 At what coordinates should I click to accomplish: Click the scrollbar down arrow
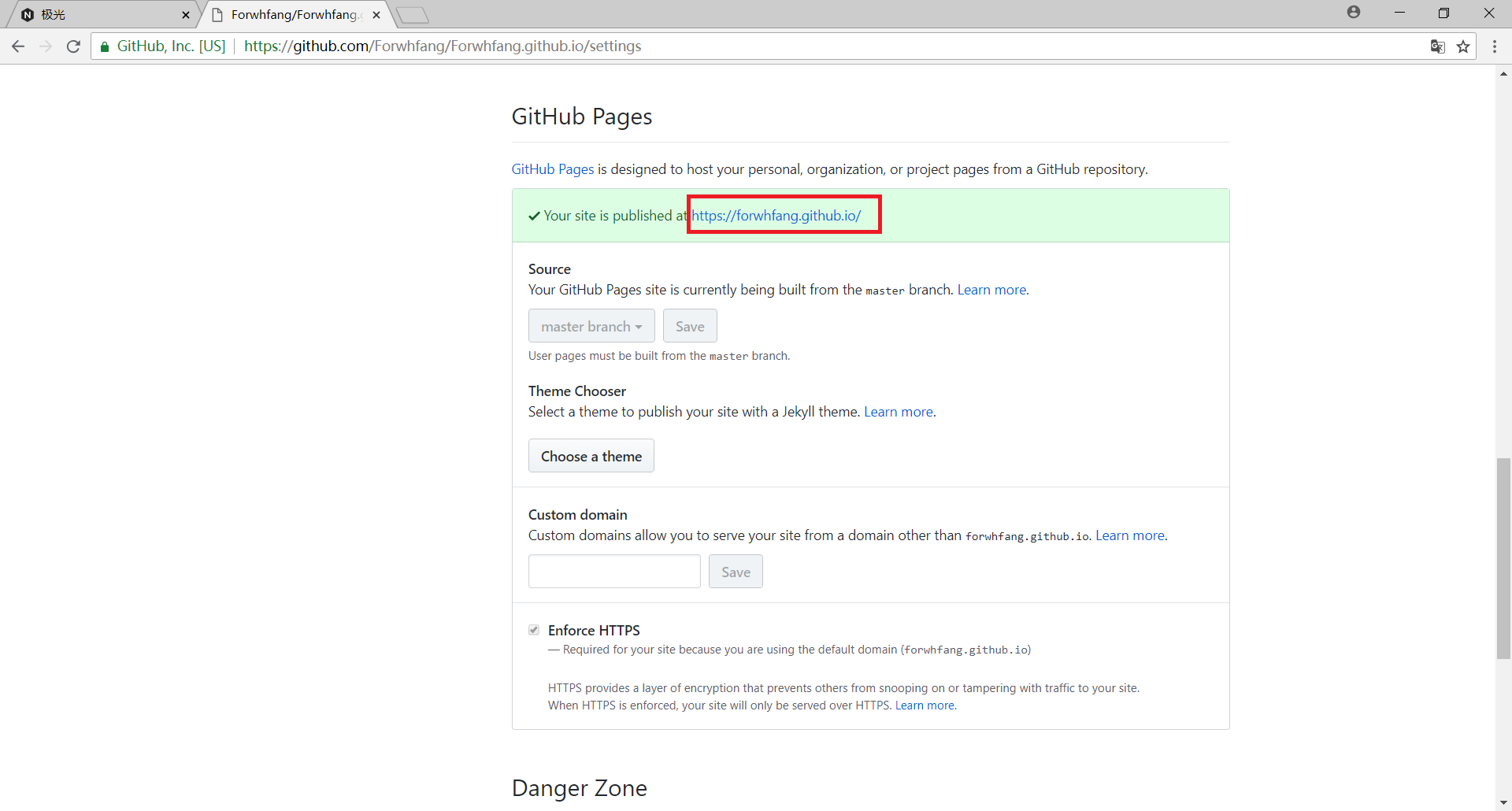click(1503, 802)
